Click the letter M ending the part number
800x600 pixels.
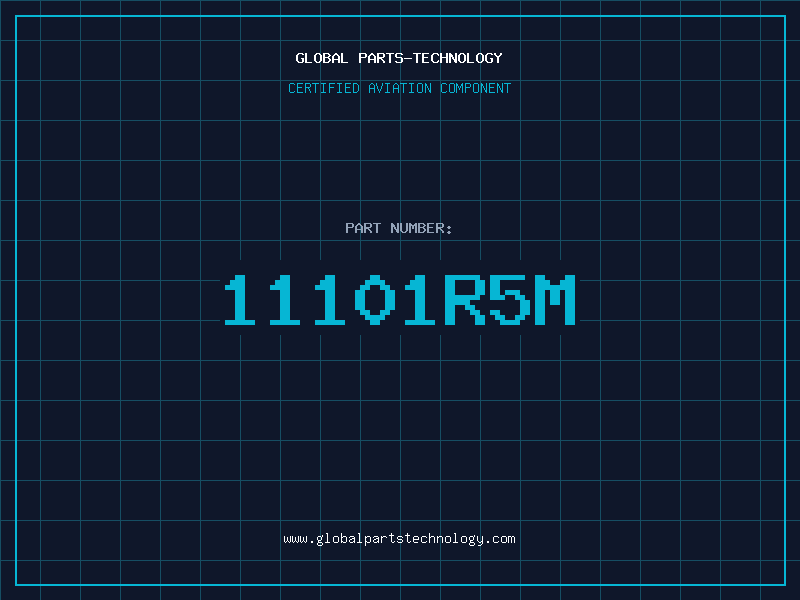(x=555, y=299)
